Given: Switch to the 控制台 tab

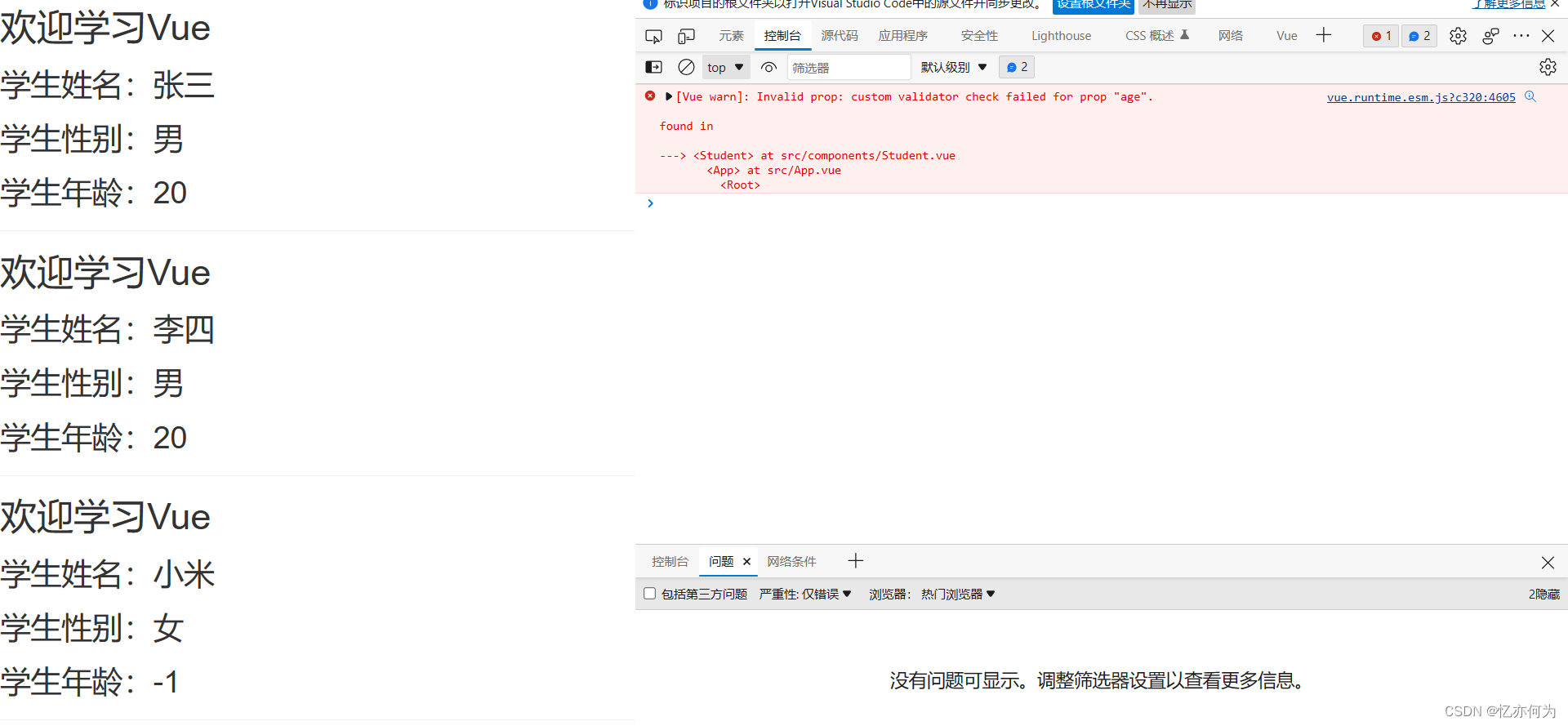Looking at the screenshot, I should (782, 36).
